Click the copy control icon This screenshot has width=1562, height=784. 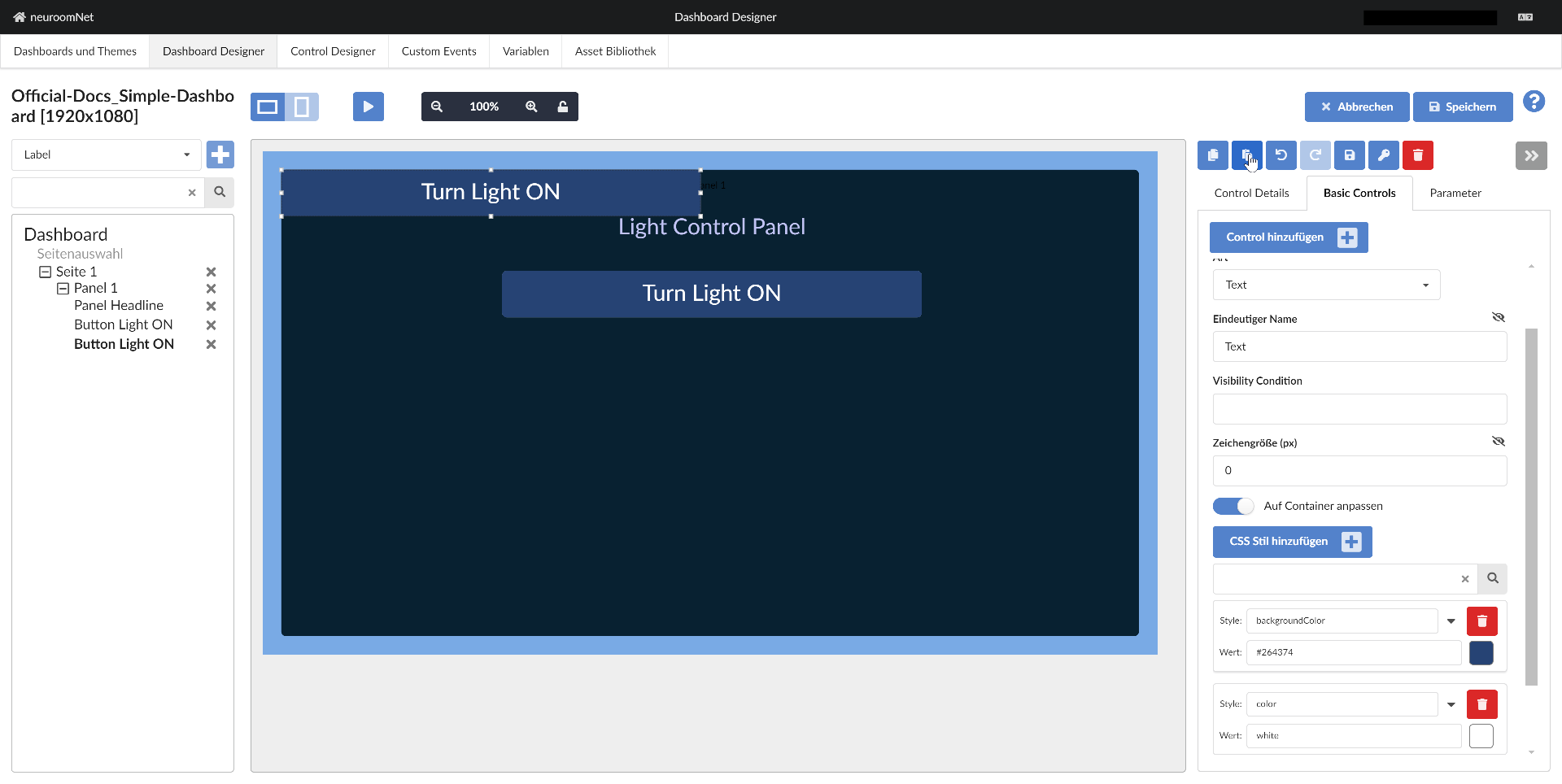click(1213, 155)
